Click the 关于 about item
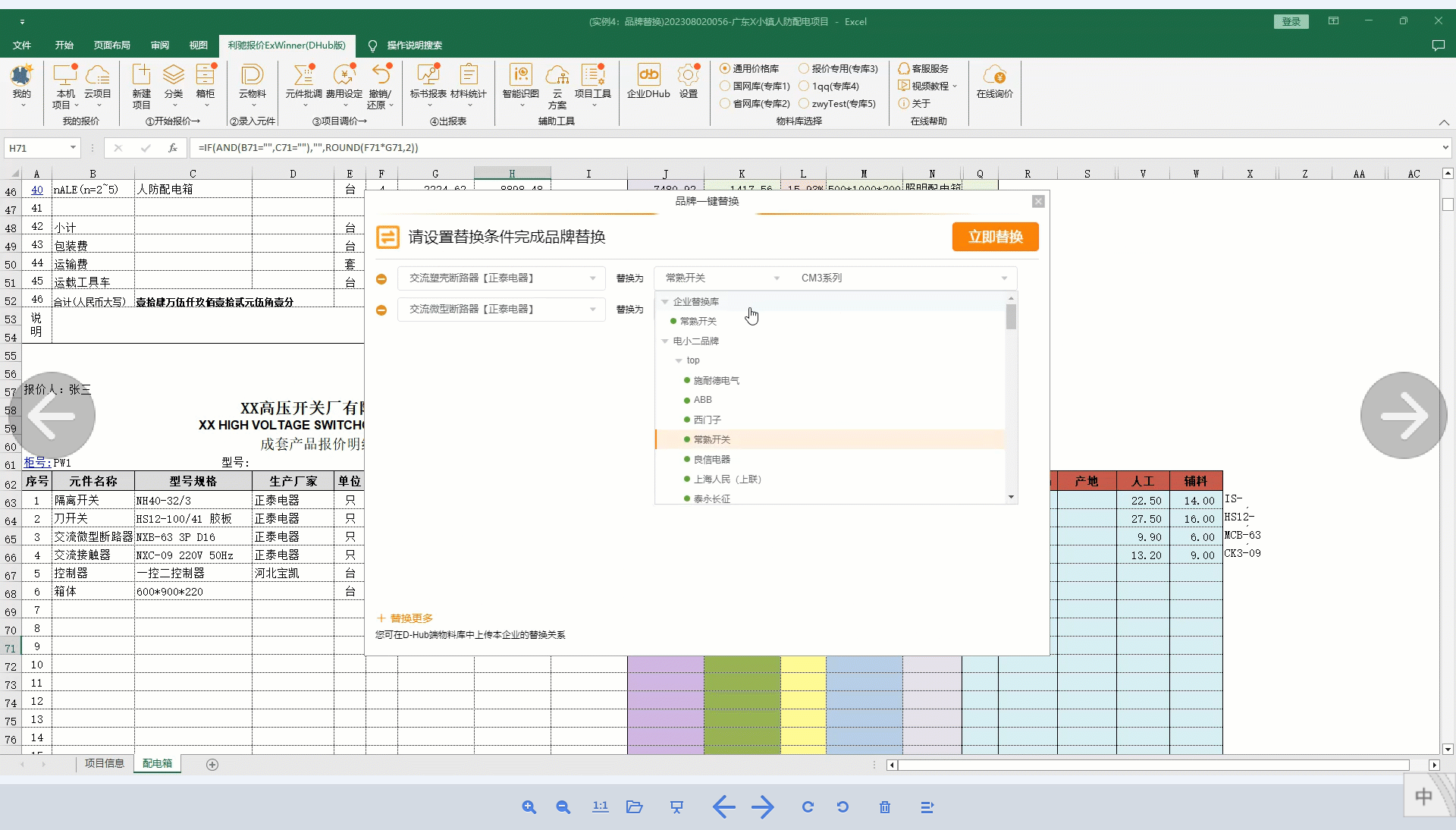The image size is (1456, 830). [915, 103]
